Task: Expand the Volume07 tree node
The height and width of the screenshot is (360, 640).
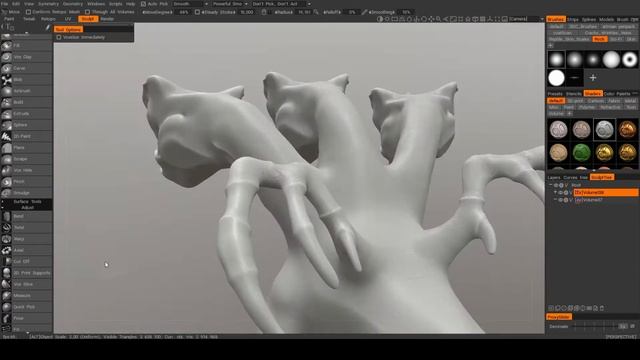Action: coord(555,200)
